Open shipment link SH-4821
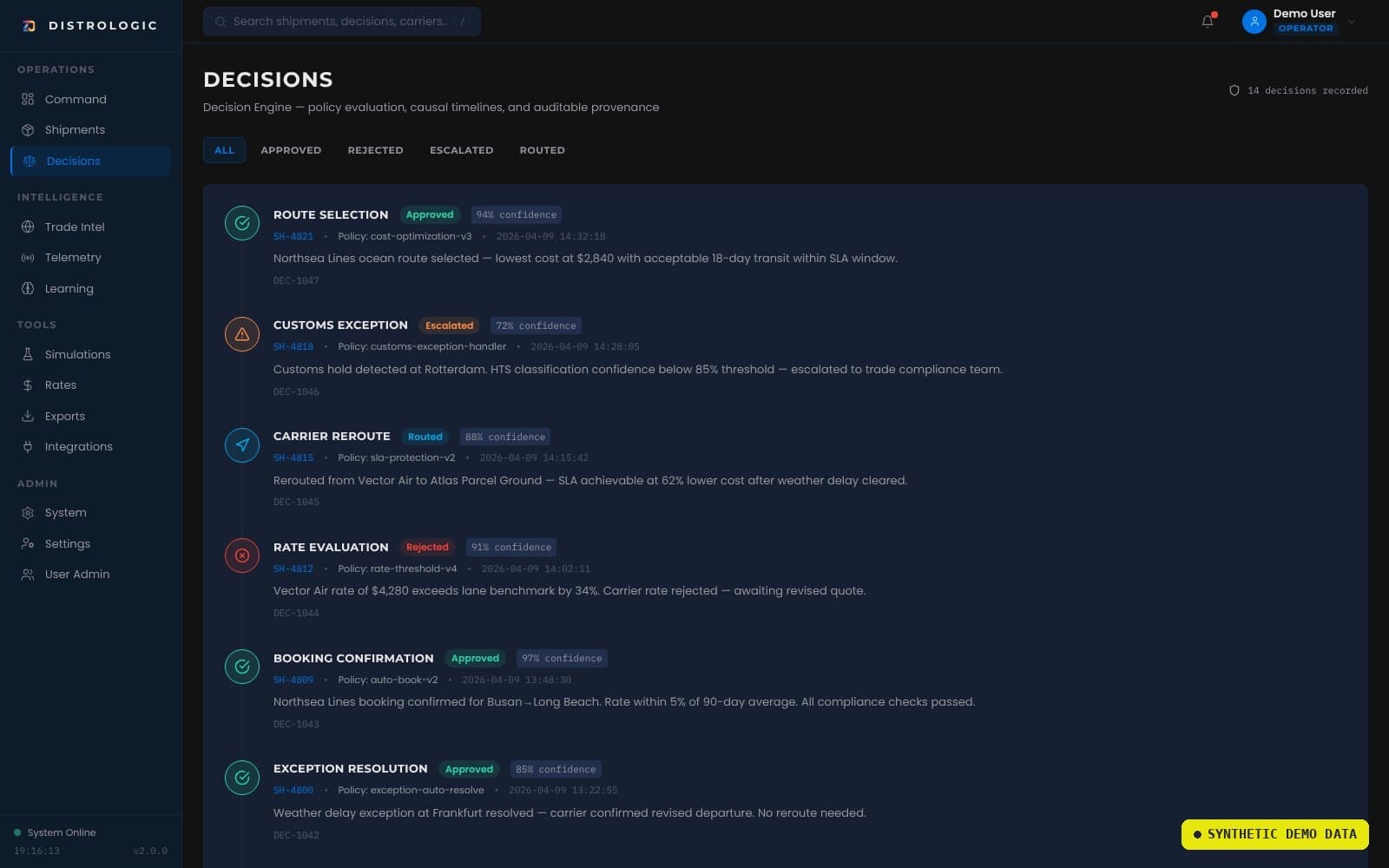Viewport: 1389px width, 868px height. [x=293, y=236]
